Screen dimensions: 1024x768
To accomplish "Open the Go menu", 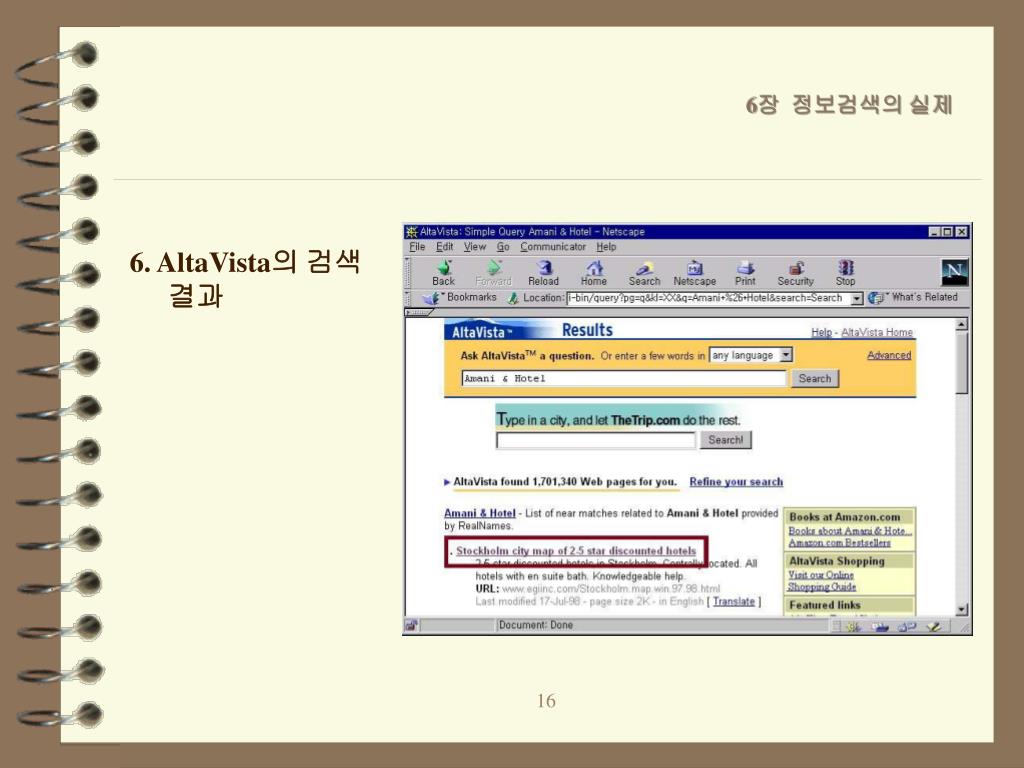I will [503, 247].
